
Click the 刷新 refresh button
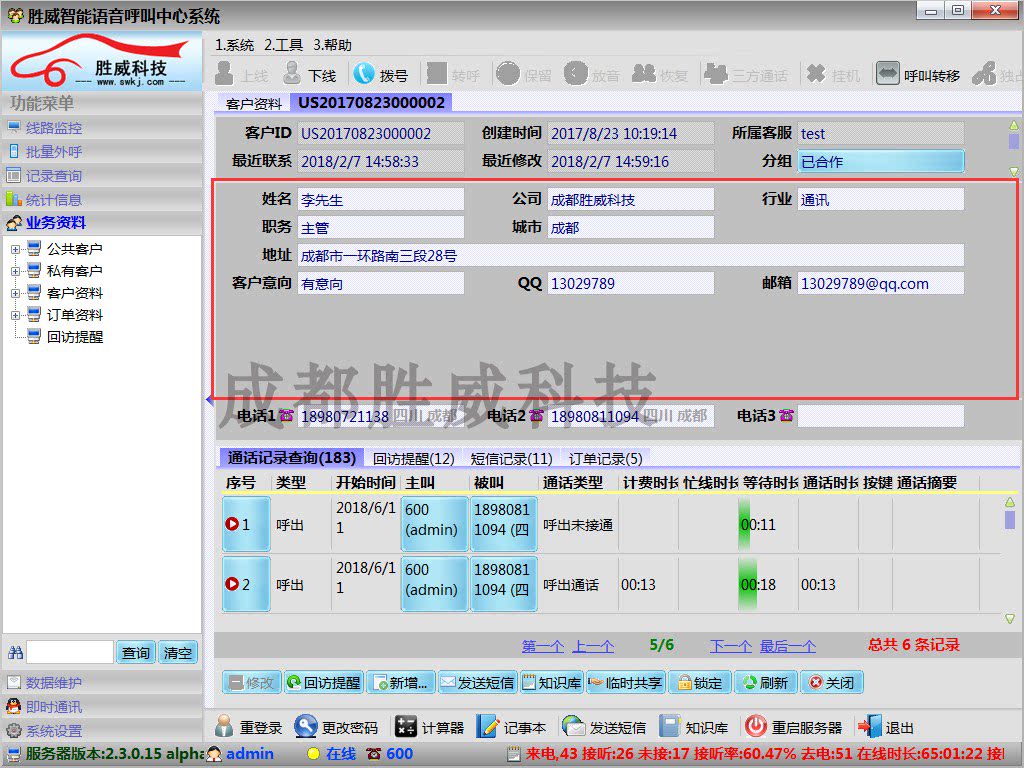[x=764, y=683]
